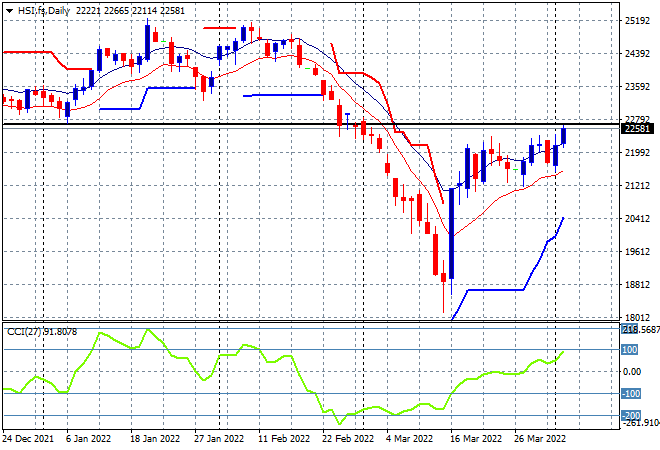This screenshot has height=450, width=660.
Task: Click the 16 Mar 2022 date label
Action: tap(476, 439)
